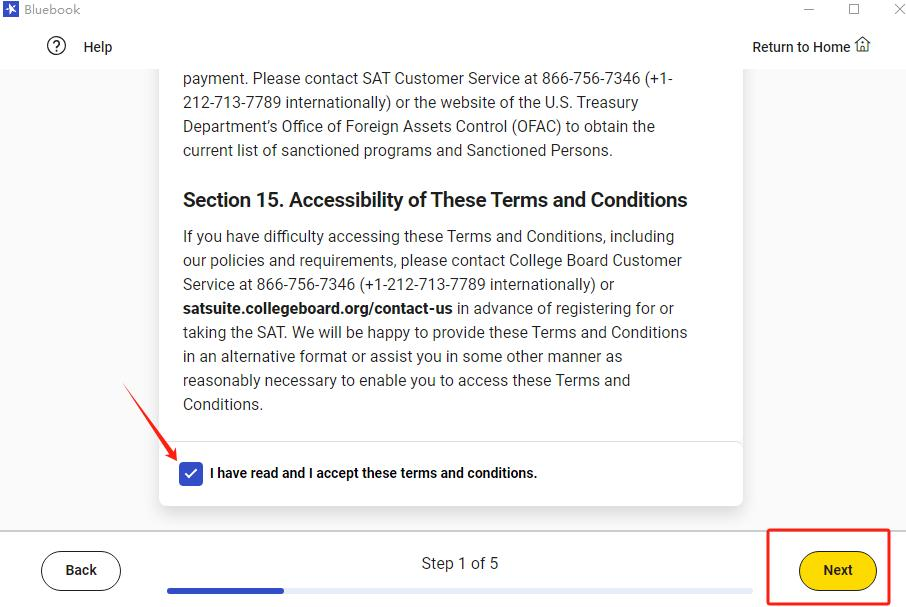Click the Bluebook title text in title bar

[52, 10]
